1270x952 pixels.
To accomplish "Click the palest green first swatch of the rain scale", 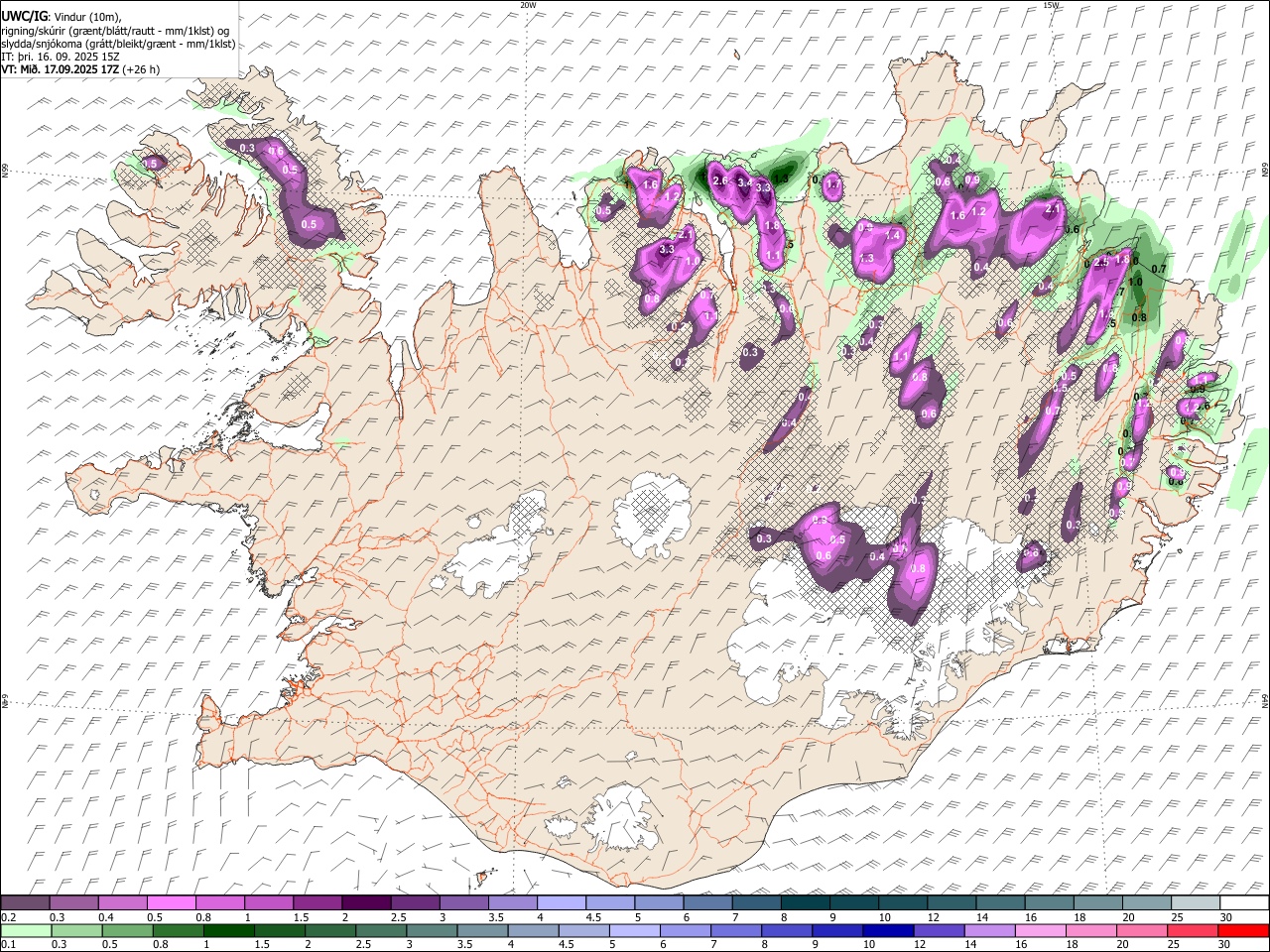I will click(25, 930).
